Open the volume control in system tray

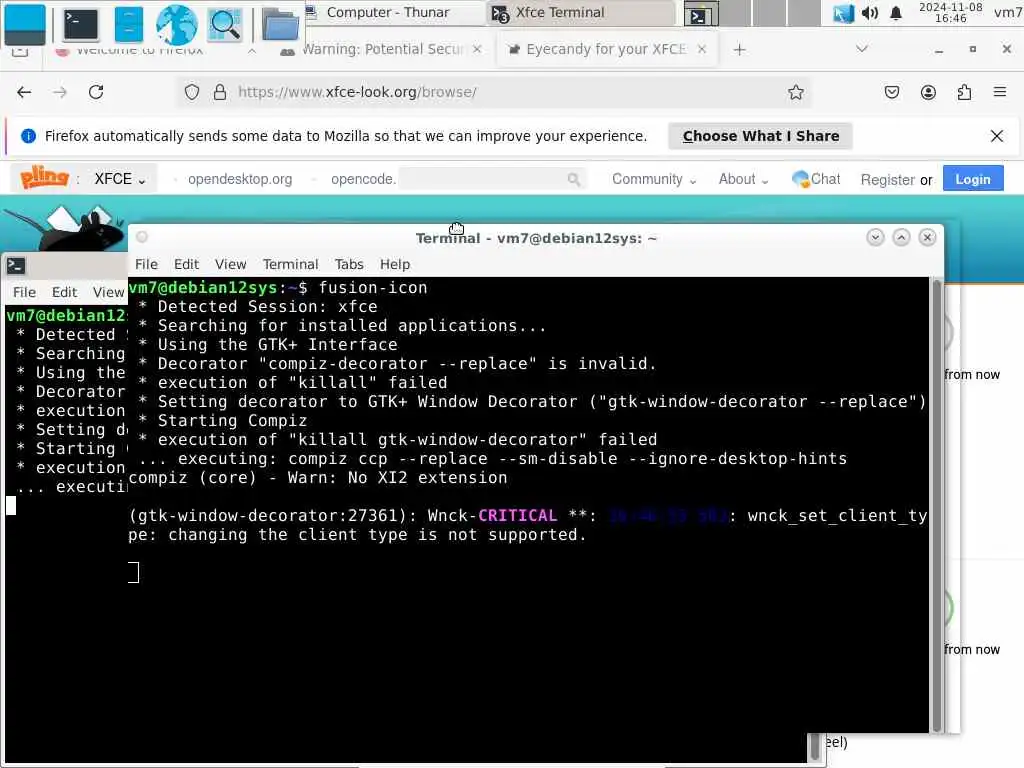point(869,13)
